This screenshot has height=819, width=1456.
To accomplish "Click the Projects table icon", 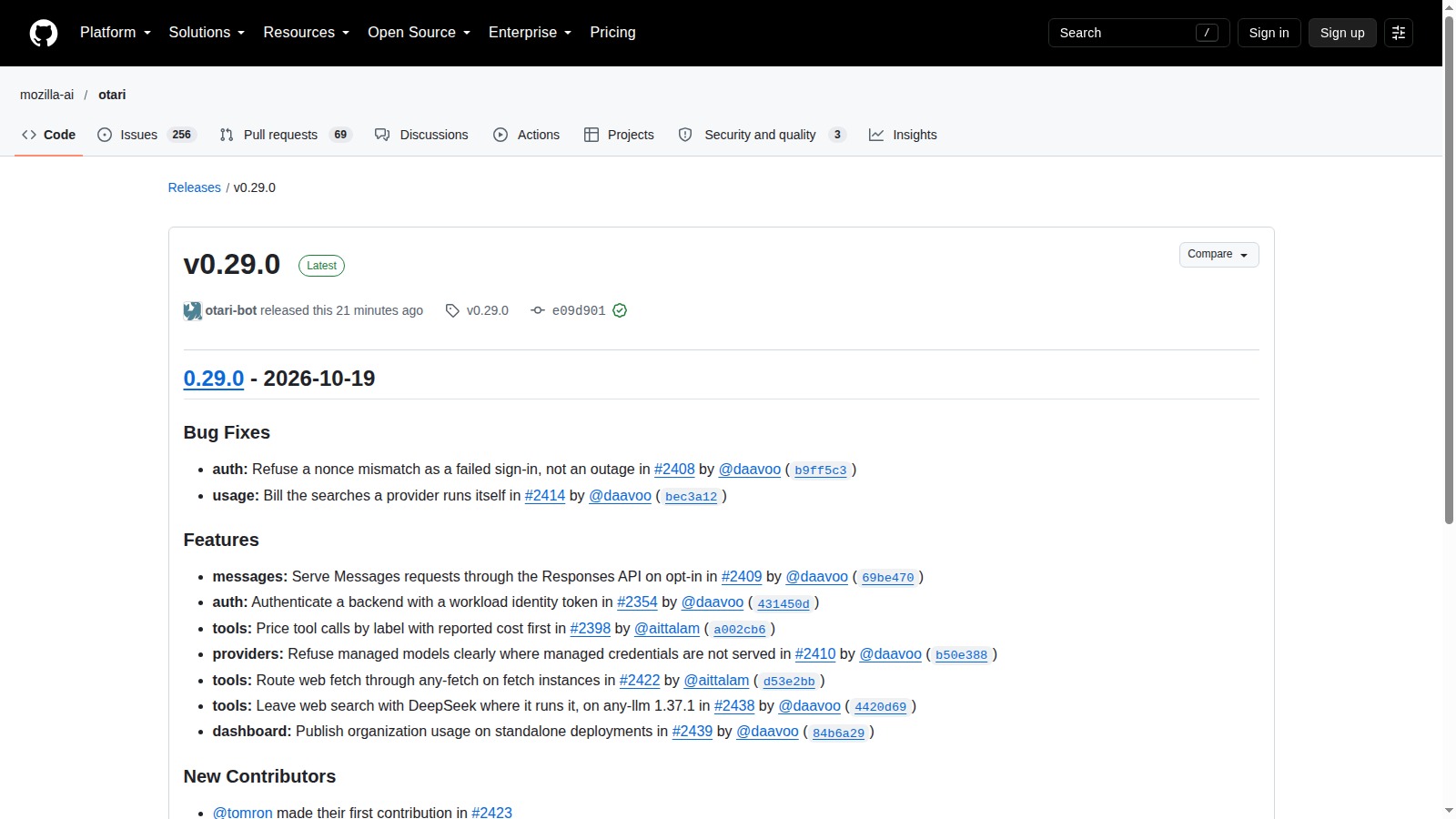I will tap(591, 135).
